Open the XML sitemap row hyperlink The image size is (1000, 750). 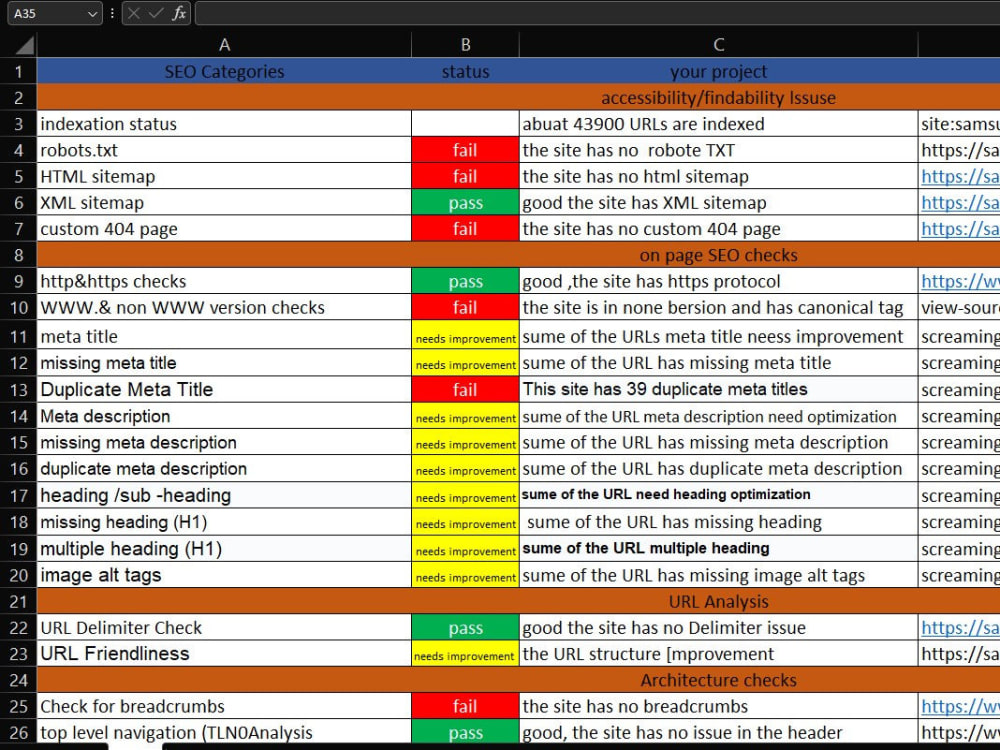tap(960, 203)
